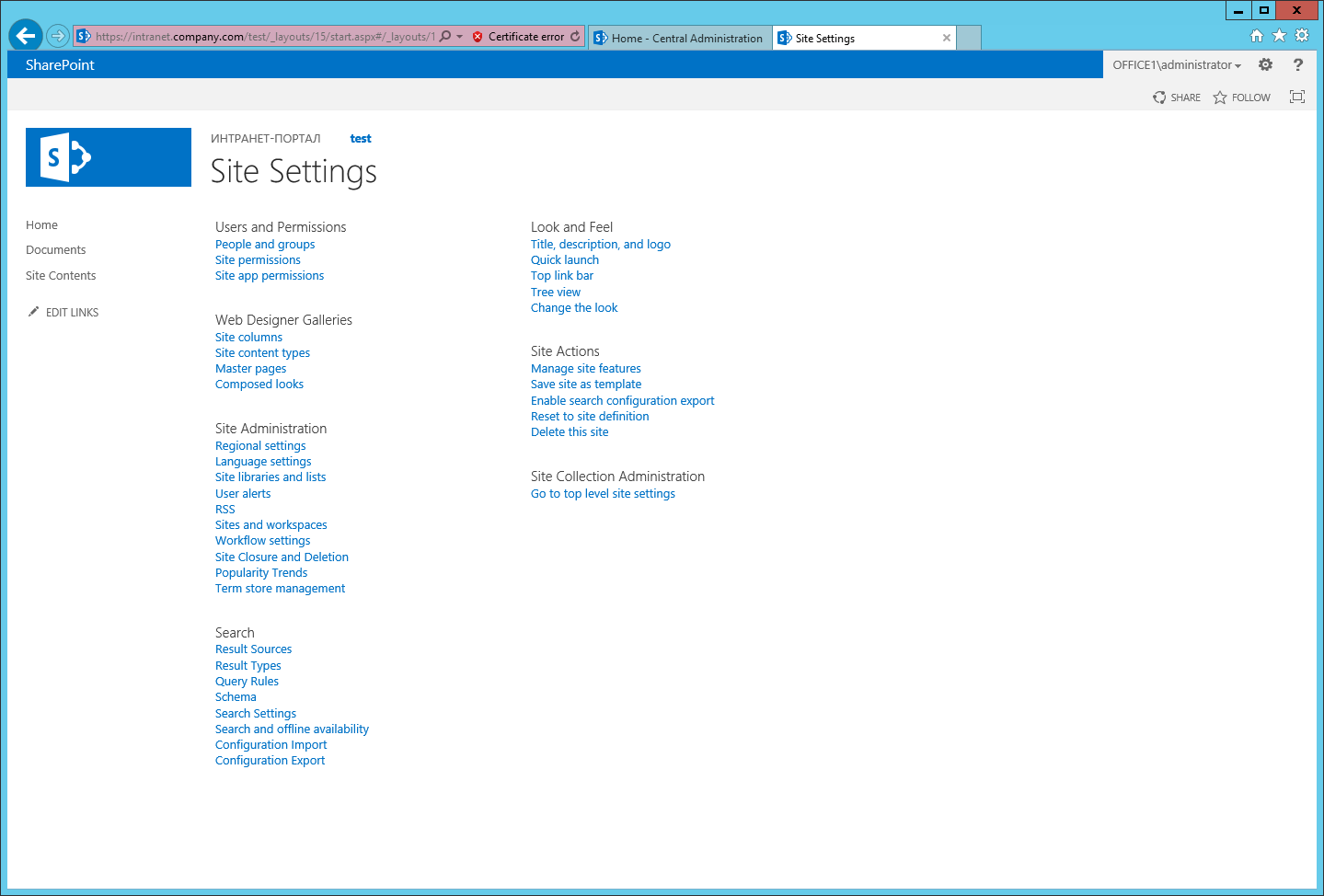
Task: Open the browser Home icon
Action: click(x=1257, y=35)
